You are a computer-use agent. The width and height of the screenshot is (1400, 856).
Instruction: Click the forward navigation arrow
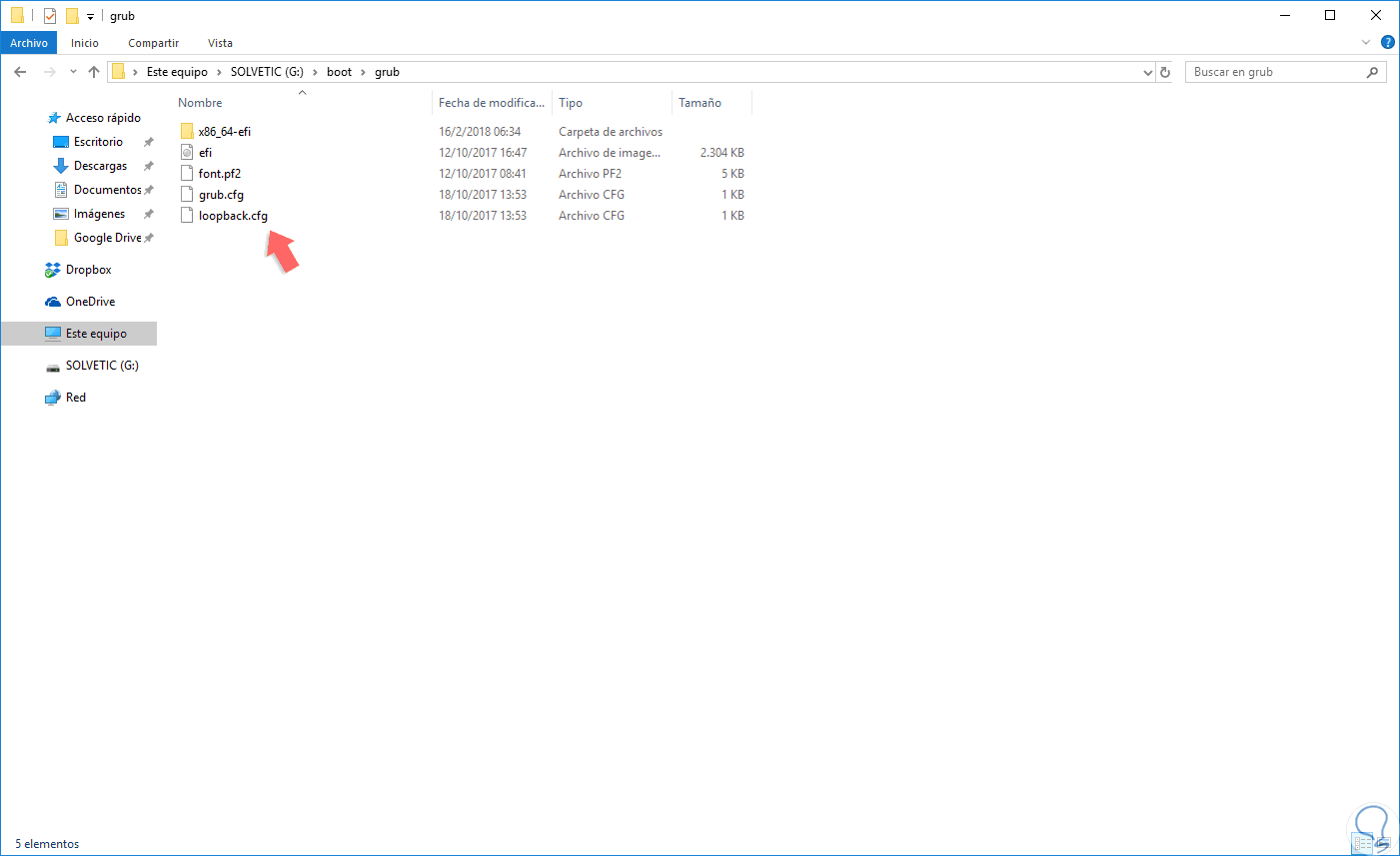click(49, 72)
